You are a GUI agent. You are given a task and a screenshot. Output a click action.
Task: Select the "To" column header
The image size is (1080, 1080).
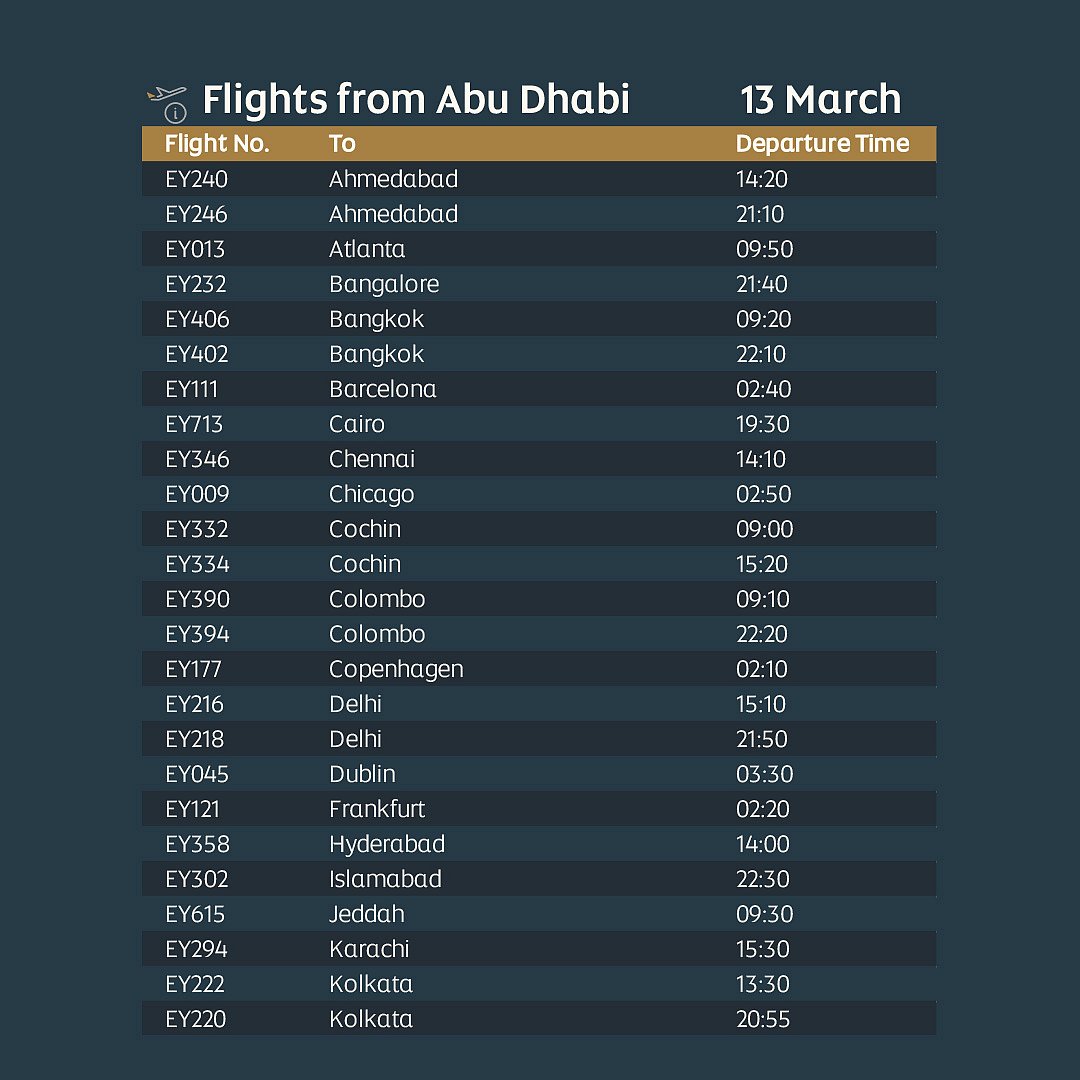coord(342,144)
